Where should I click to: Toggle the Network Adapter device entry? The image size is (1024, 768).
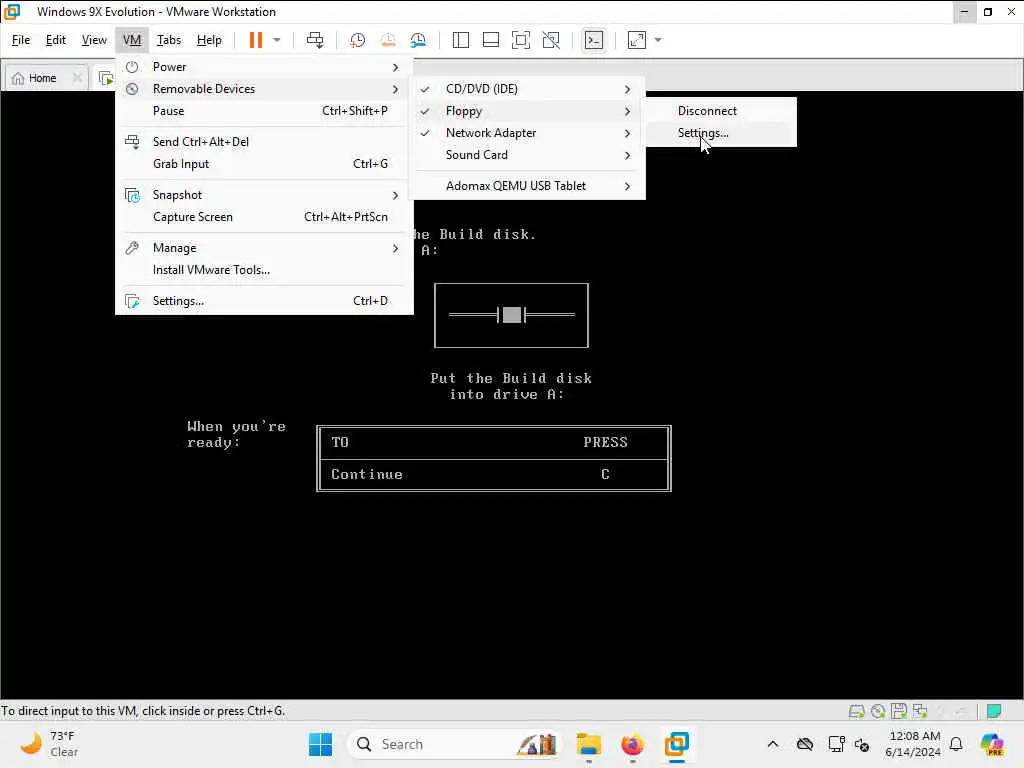click(x=529, y=133)
